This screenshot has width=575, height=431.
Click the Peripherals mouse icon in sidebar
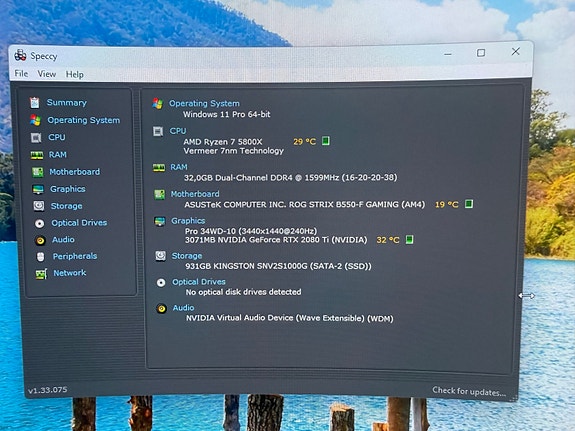coord(41,257)
